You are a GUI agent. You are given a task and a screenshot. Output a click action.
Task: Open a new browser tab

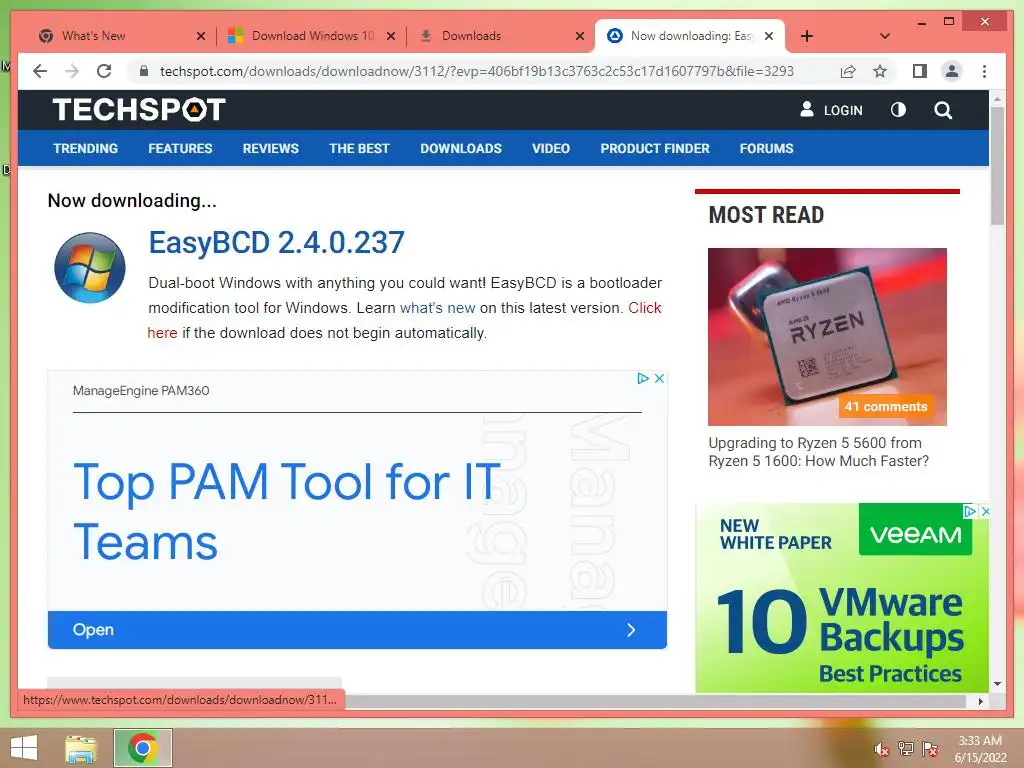807,36
